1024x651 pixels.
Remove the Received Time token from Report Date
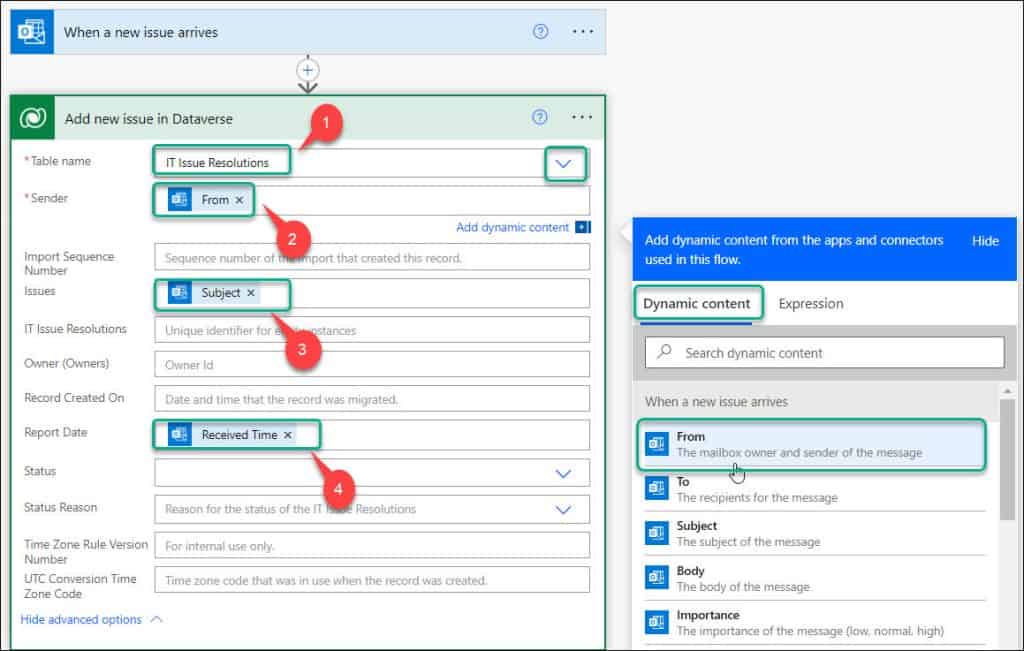click(287, 435)
